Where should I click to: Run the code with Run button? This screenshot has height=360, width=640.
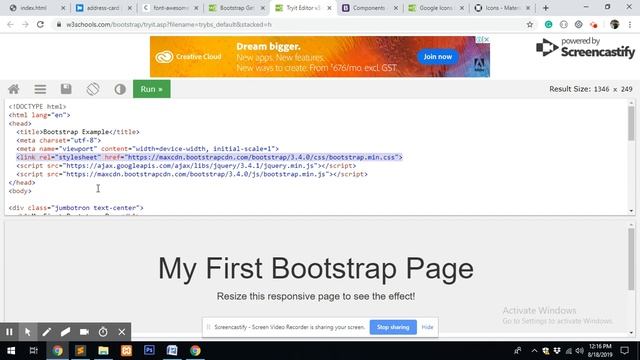tap(151, 89)
